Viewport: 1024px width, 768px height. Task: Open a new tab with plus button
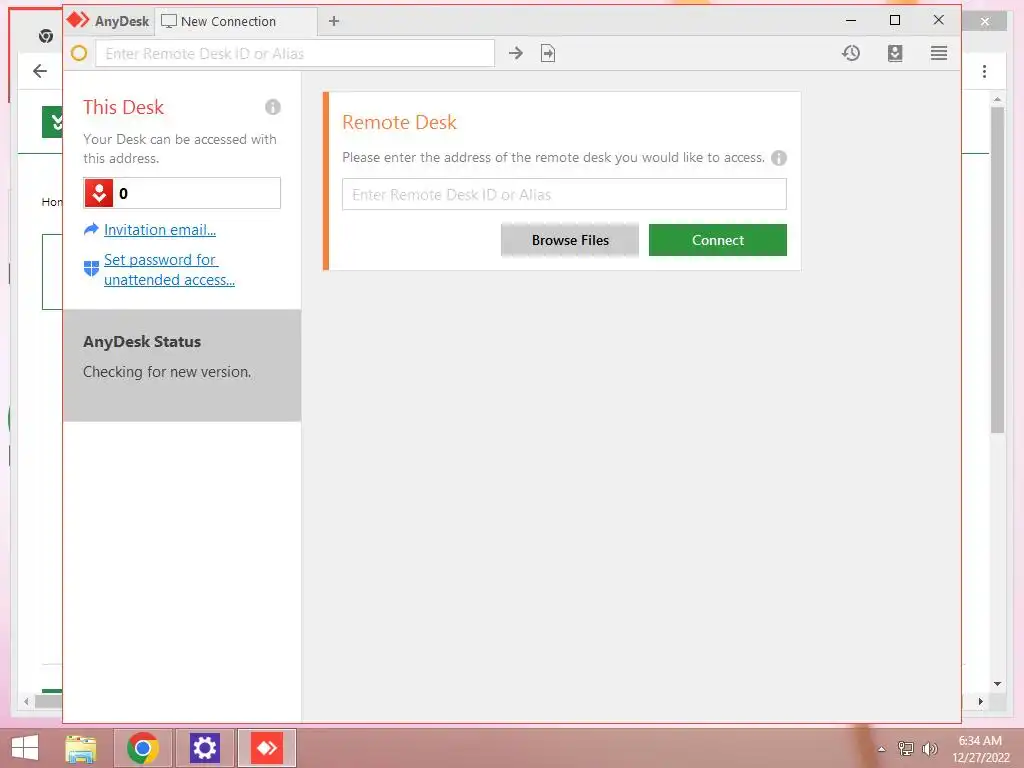[334, 21]
